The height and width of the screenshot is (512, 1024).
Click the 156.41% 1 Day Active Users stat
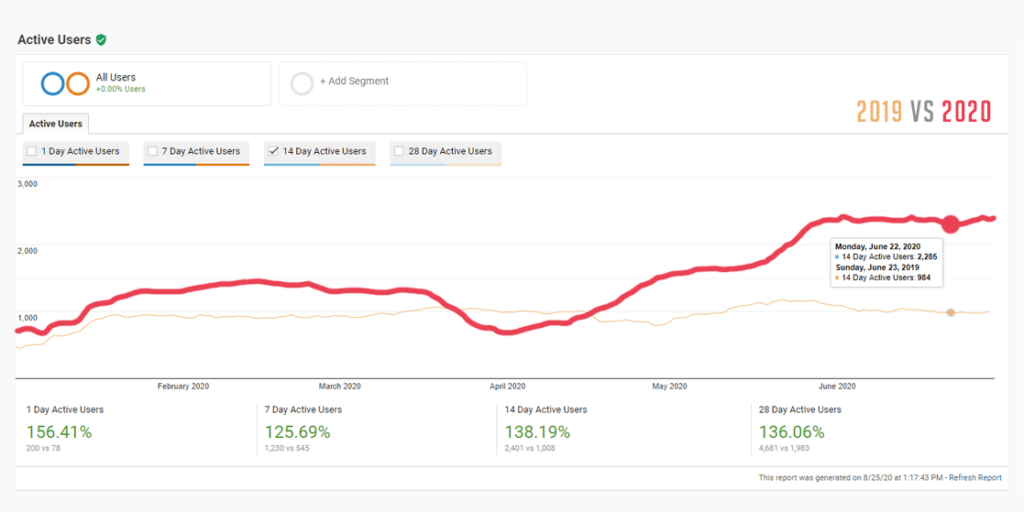click(x=59, y=432)
